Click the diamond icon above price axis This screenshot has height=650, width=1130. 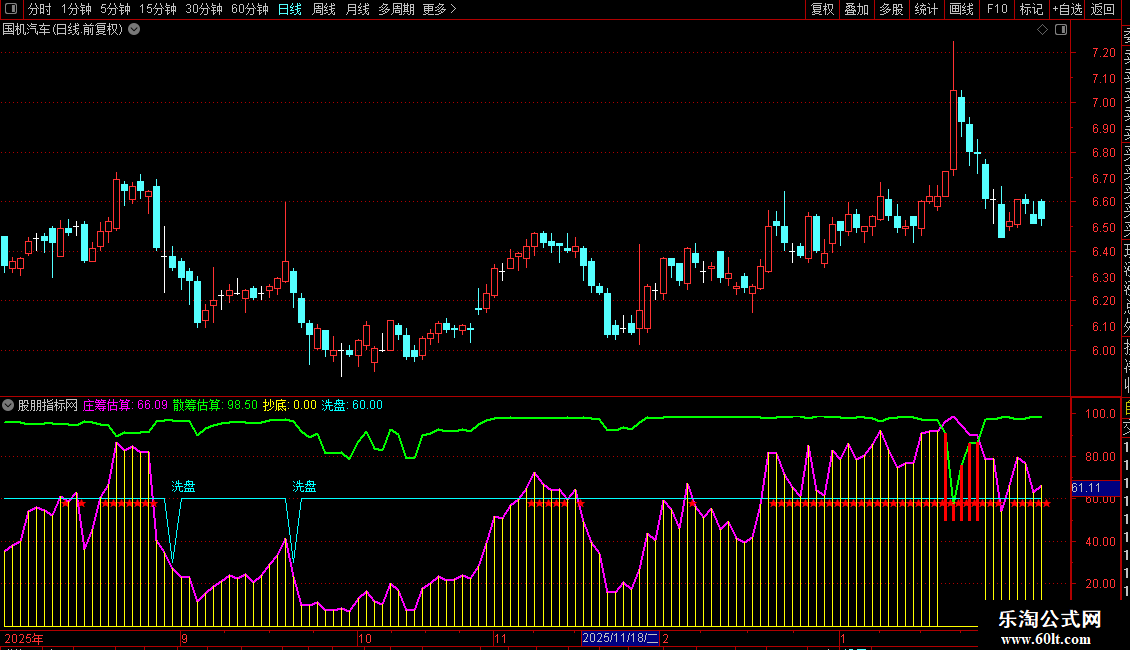[x=1042, y=30]
